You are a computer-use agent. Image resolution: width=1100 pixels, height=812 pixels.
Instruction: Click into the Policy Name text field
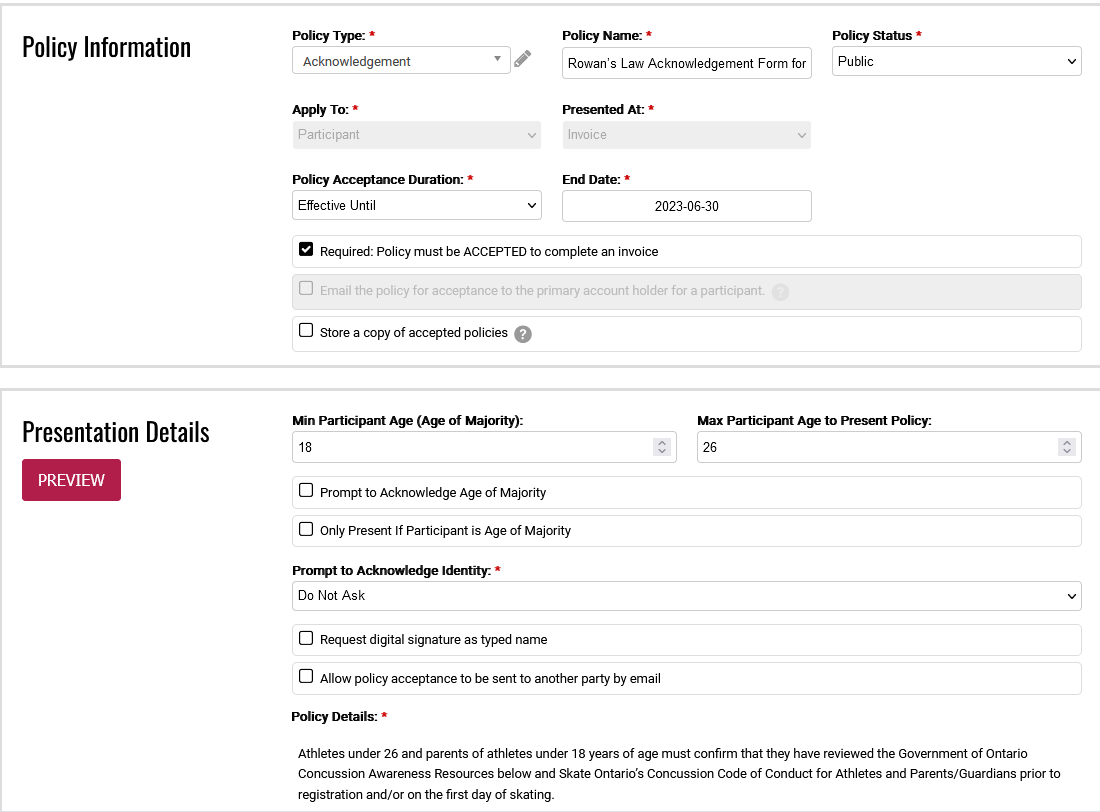686,63
